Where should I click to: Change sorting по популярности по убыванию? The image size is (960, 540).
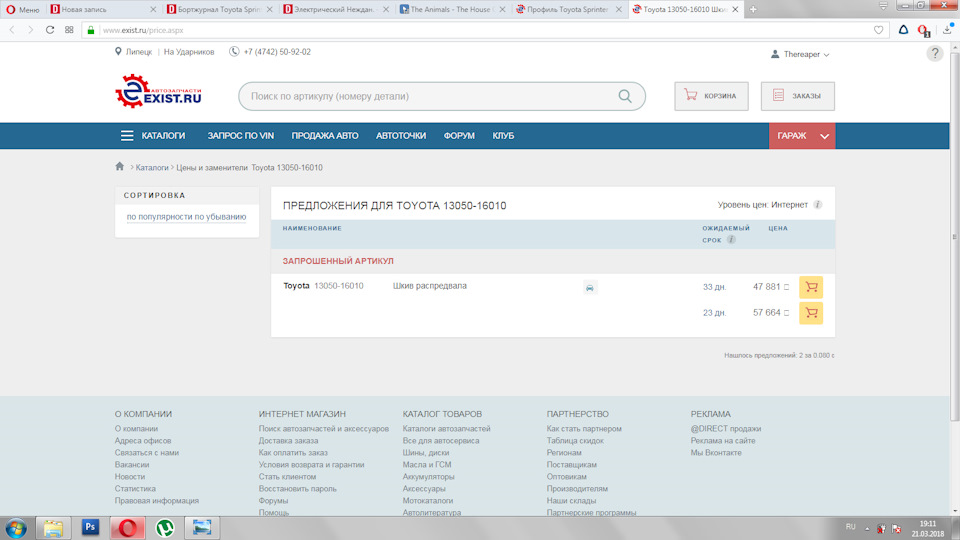186,217
